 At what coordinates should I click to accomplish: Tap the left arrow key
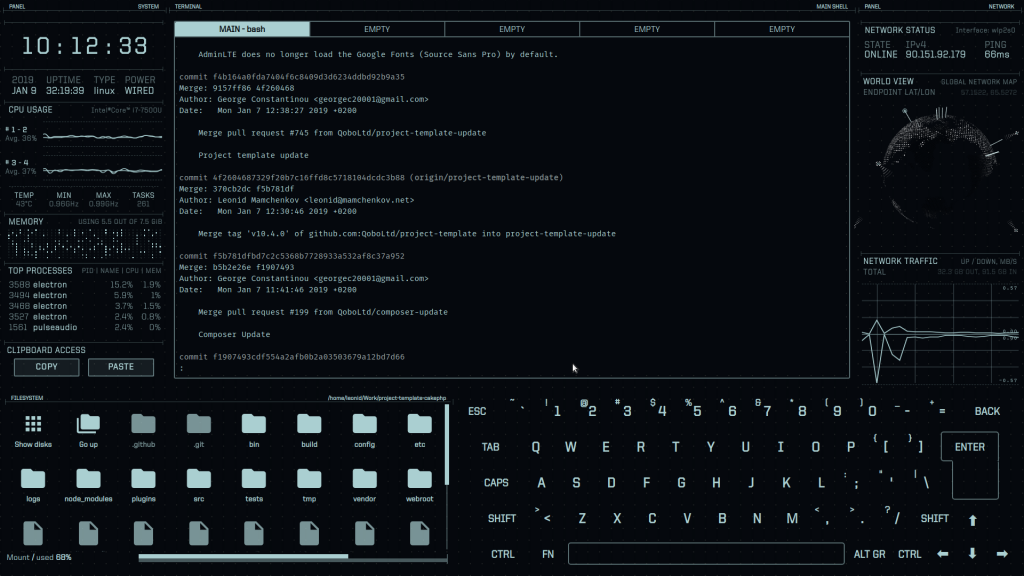point(942,554)
